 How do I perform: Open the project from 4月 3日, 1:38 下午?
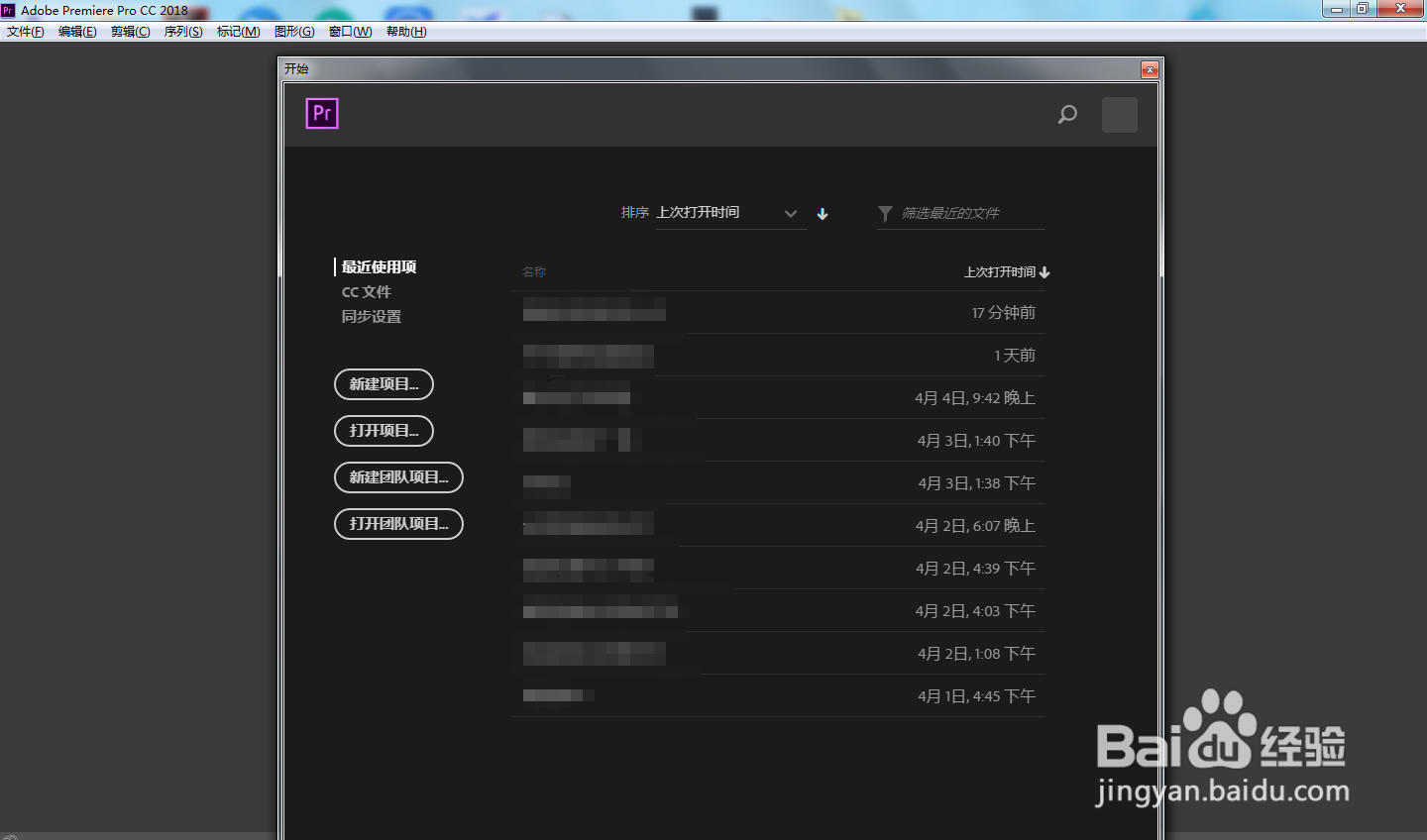[x=779, y=483]
